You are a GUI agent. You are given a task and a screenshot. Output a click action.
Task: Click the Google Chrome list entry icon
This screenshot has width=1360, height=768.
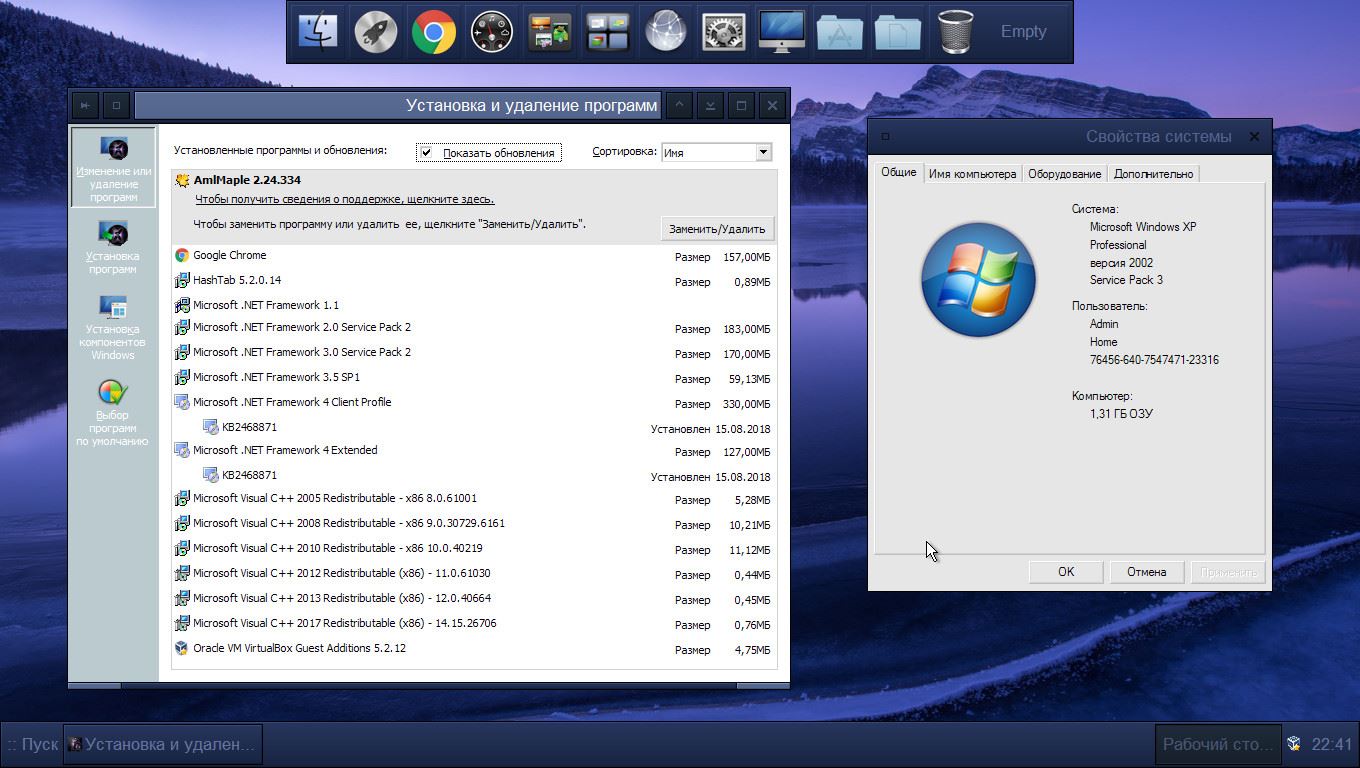click(182, 256)
